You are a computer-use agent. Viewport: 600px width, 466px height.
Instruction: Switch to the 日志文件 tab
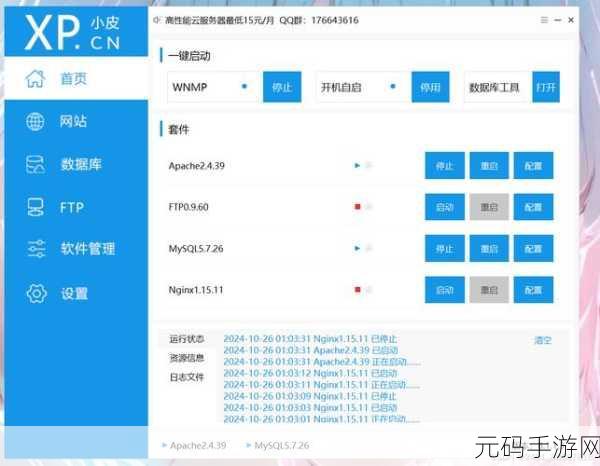tap(187, 377)
